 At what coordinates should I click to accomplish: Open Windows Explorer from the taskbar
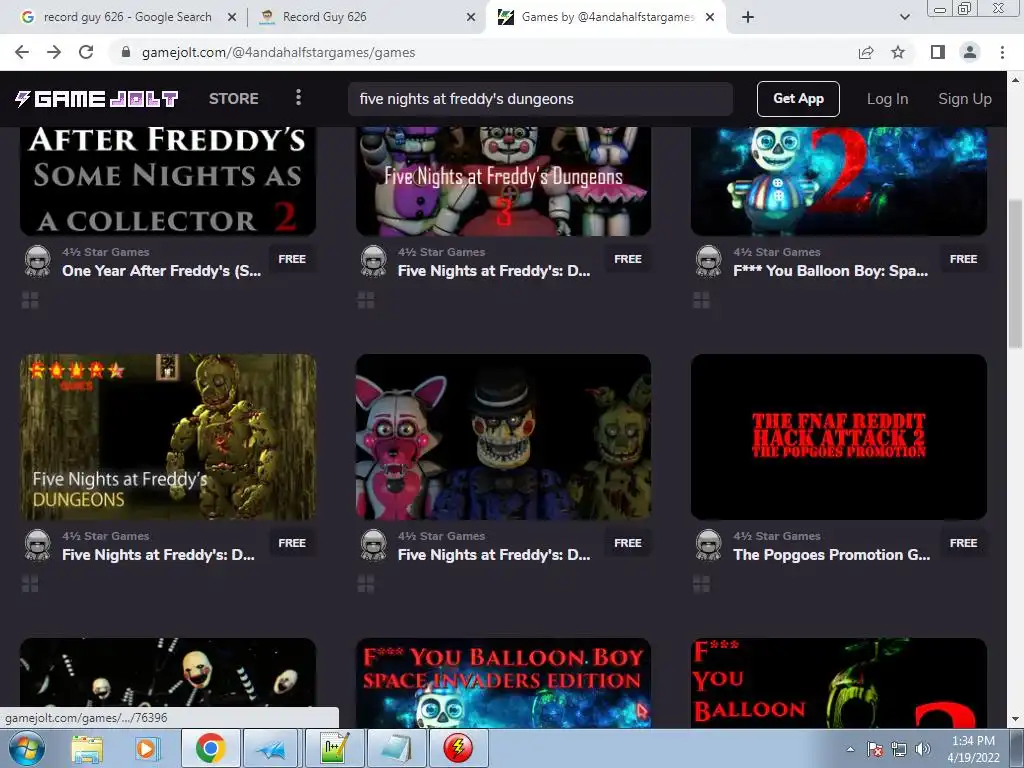tap(87, 748)
